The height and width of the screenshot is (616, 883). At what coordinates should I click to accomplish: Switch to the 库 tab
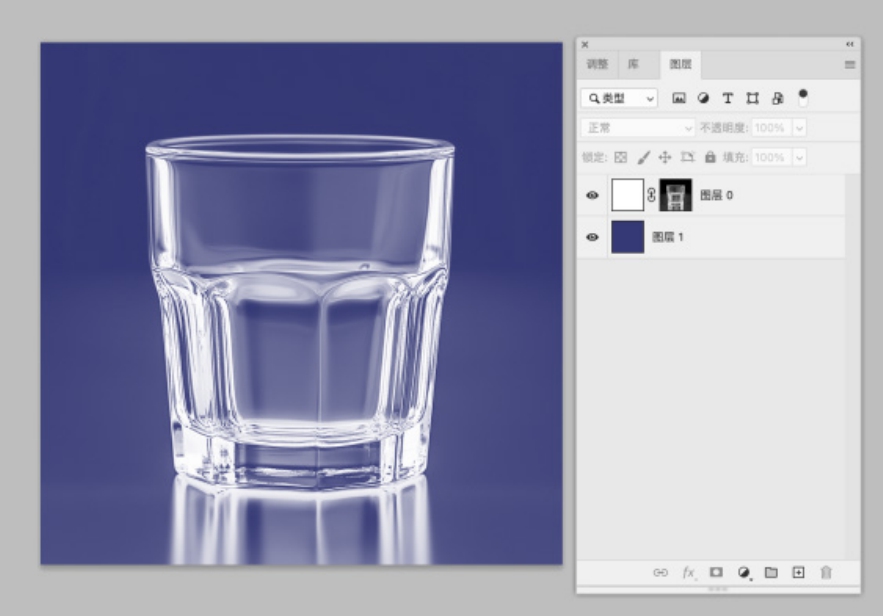(633, 64)
